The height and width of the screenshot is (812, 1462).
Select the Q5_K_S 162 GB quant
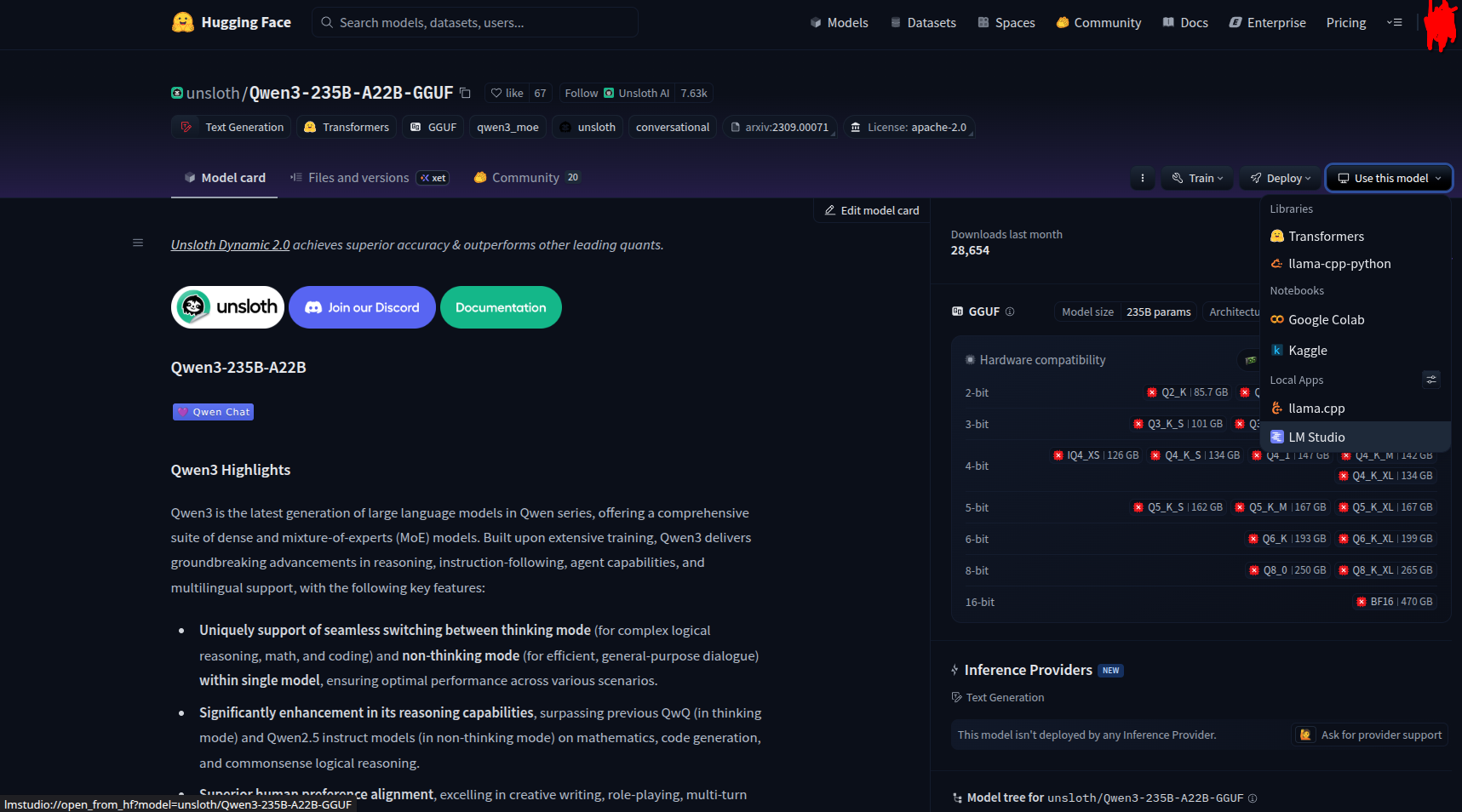1178,507
